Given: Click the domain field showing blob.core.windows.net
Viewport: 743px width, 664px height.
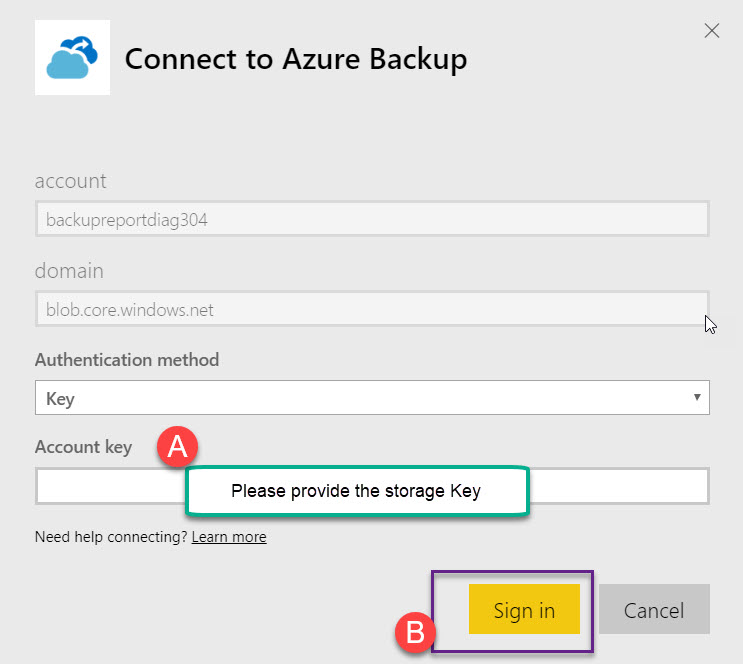Looking at the screenshot, I should 371,310.
